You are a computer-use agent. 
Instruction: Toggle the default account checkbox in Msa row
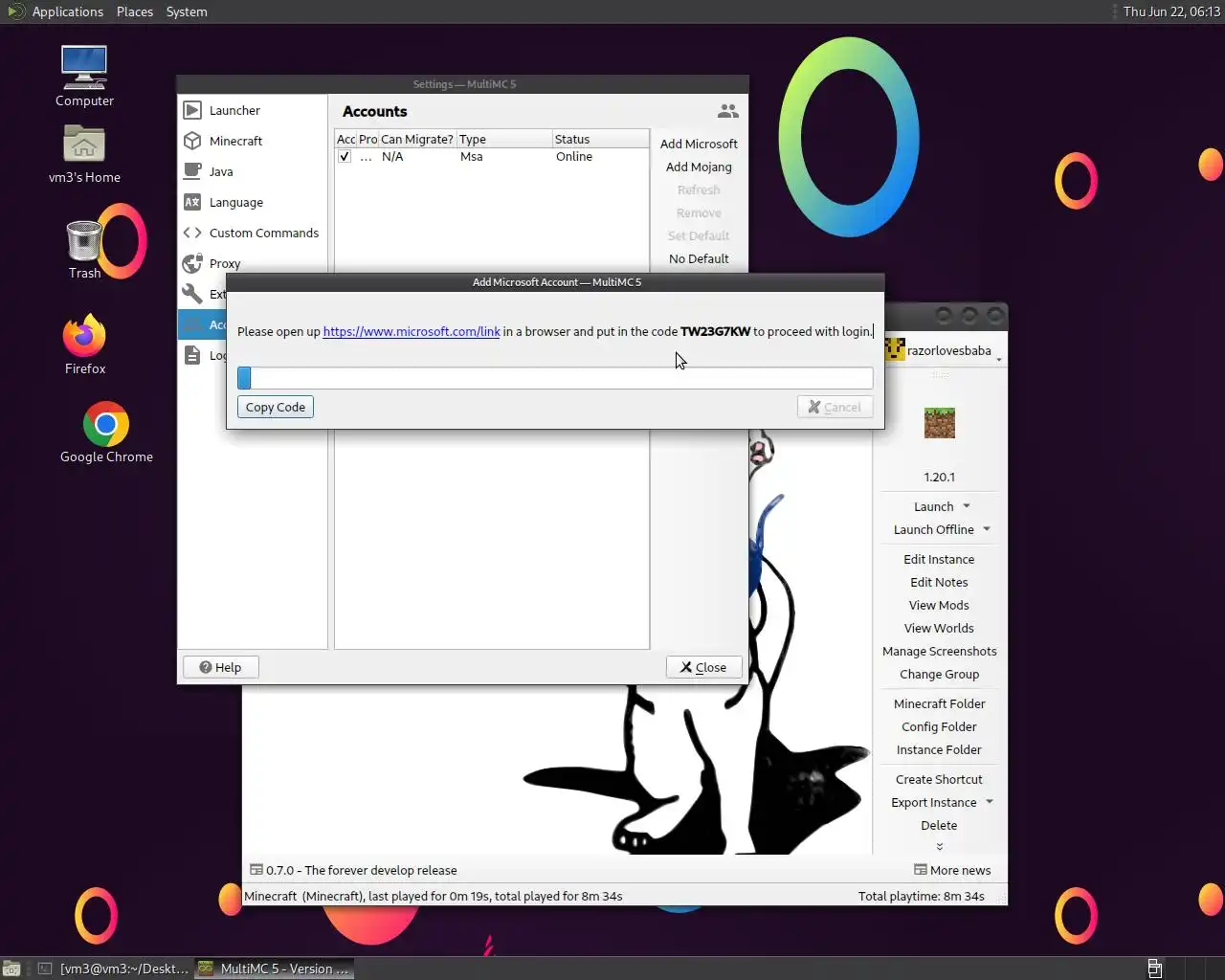[x=345, y=157]
